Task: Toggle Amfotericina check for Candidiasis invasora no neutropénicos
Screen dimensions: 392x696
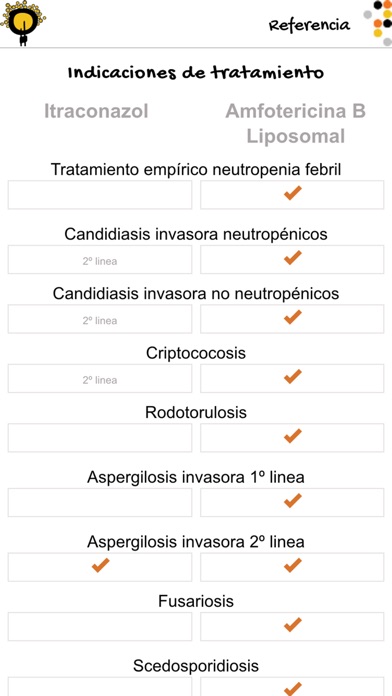Action: click(x=293, y=317)
